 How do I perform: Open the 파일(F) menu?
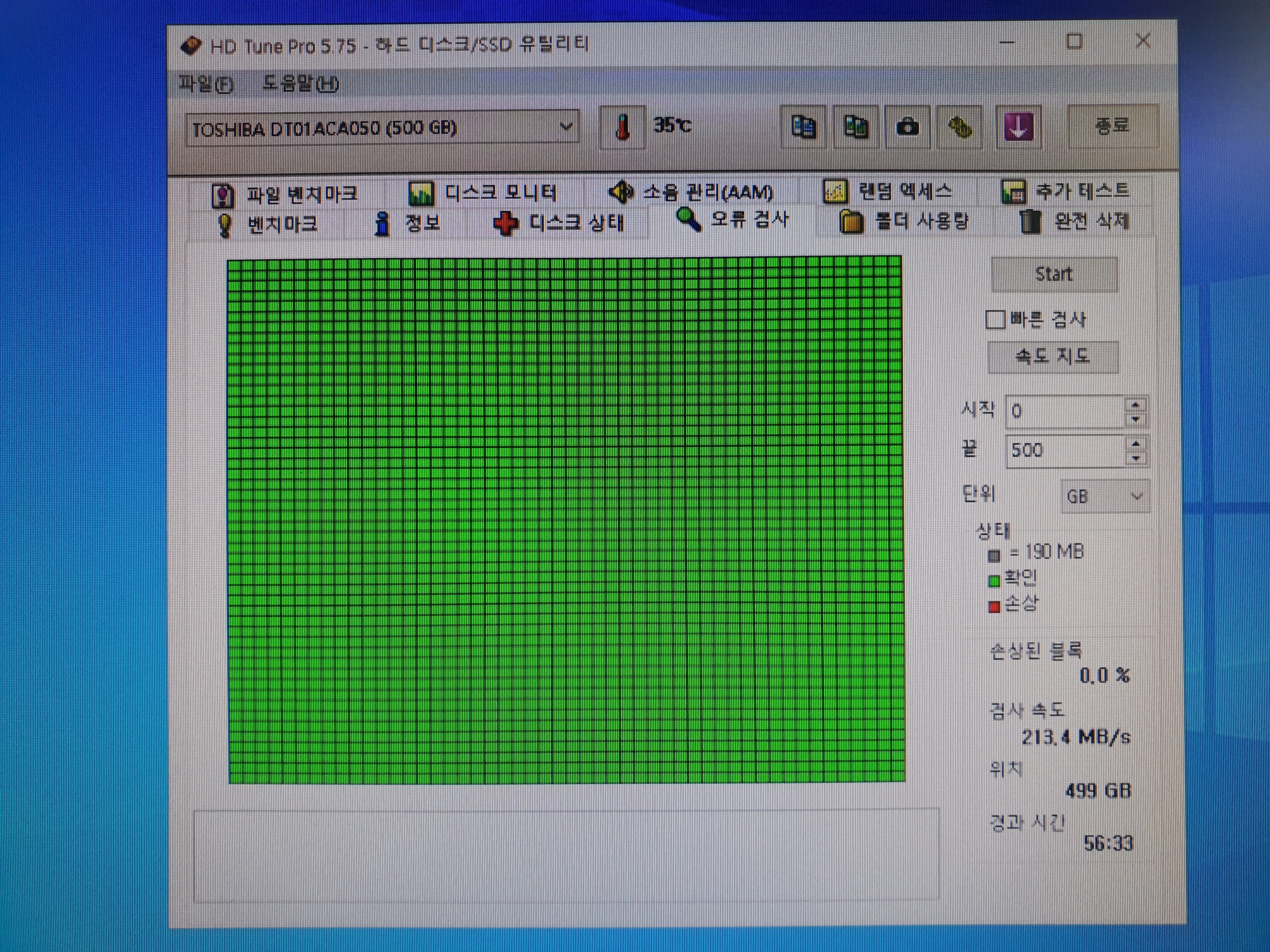click(206, 84)
